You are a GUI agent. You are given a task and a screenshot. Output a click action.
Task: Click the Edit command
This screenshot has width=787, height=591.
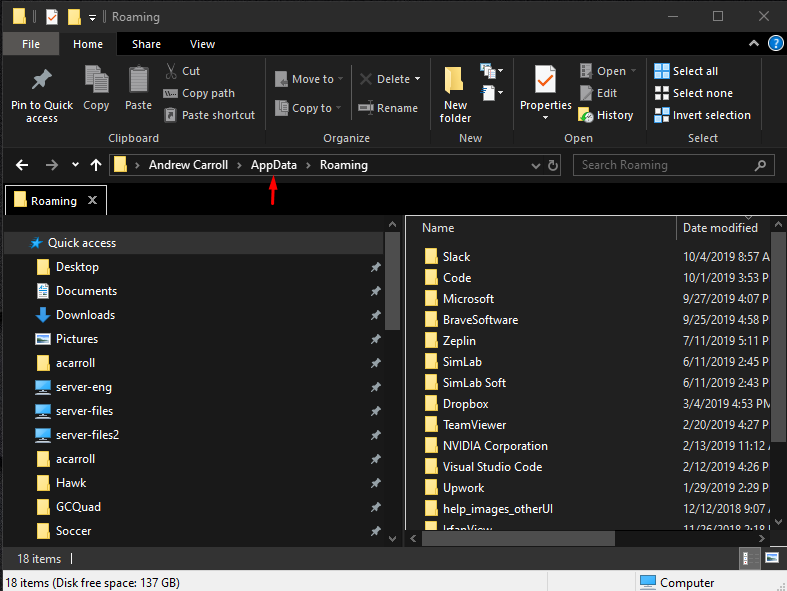(x=598, y=93)
